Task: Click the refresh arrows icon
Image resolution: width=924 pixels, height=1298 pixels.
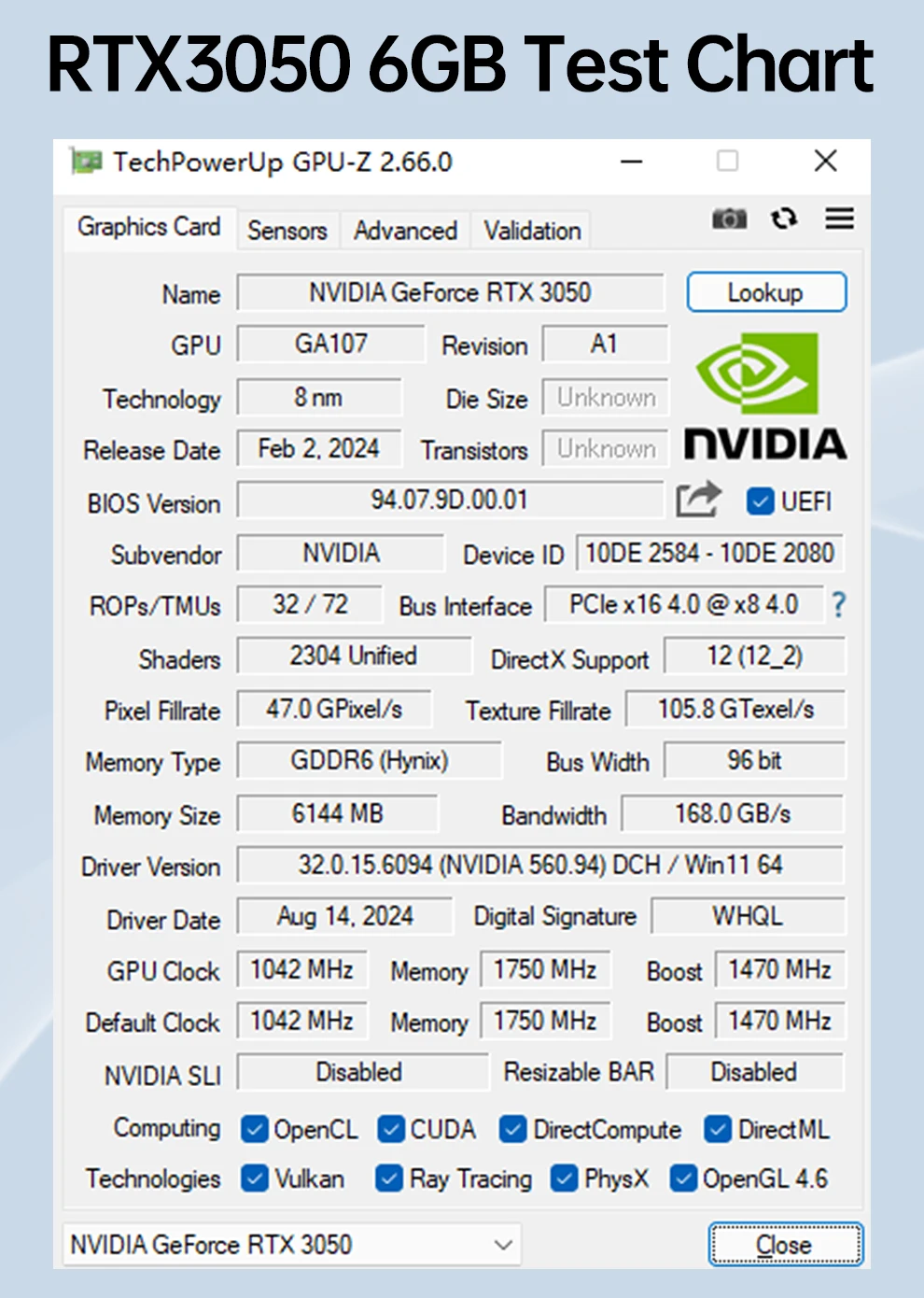Action: [x=784, y=219]
